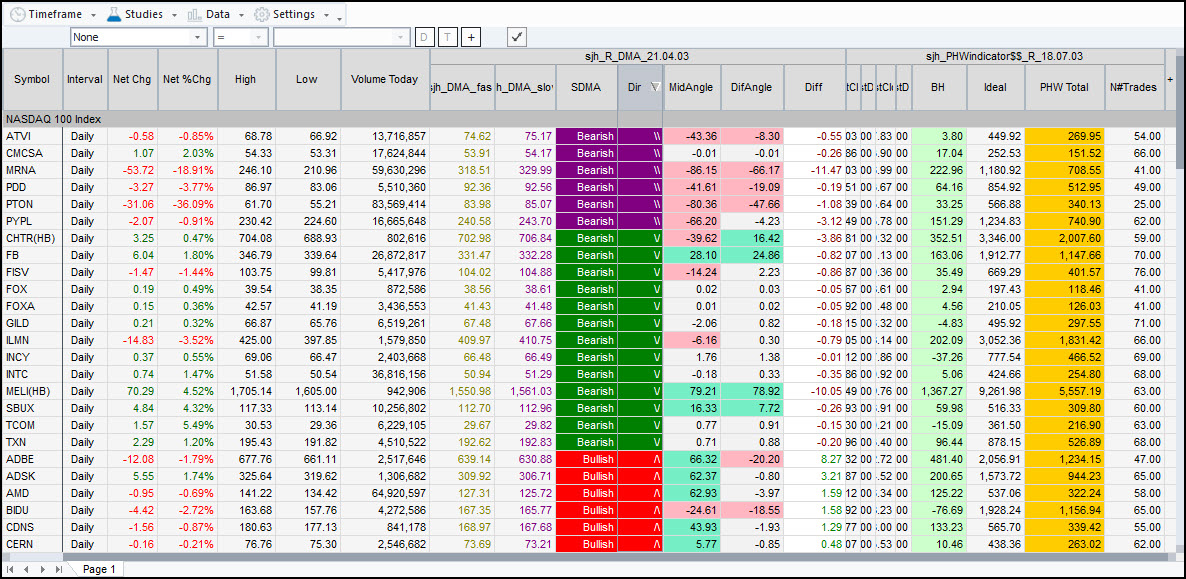
Task: Open the Studies dropdown arrow
Action: (x=174, y=15)
